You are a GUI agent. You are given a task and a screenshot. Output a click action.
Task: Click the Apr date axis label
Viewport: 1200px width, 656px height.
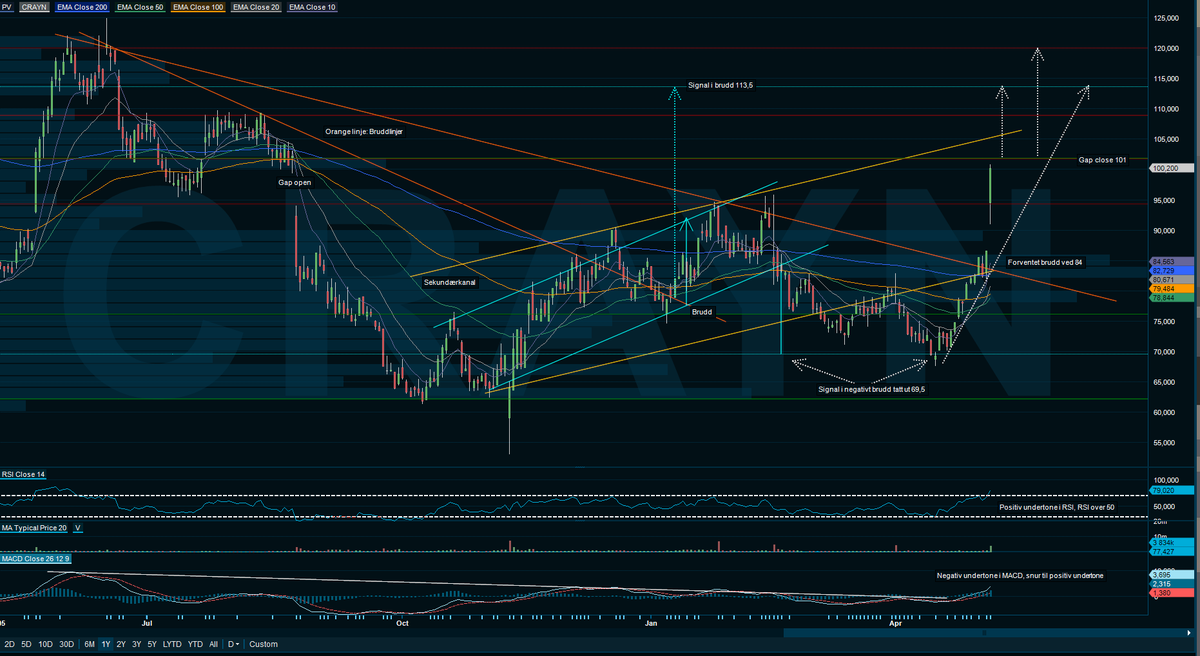pyautogui.click(x=895, y=622)
